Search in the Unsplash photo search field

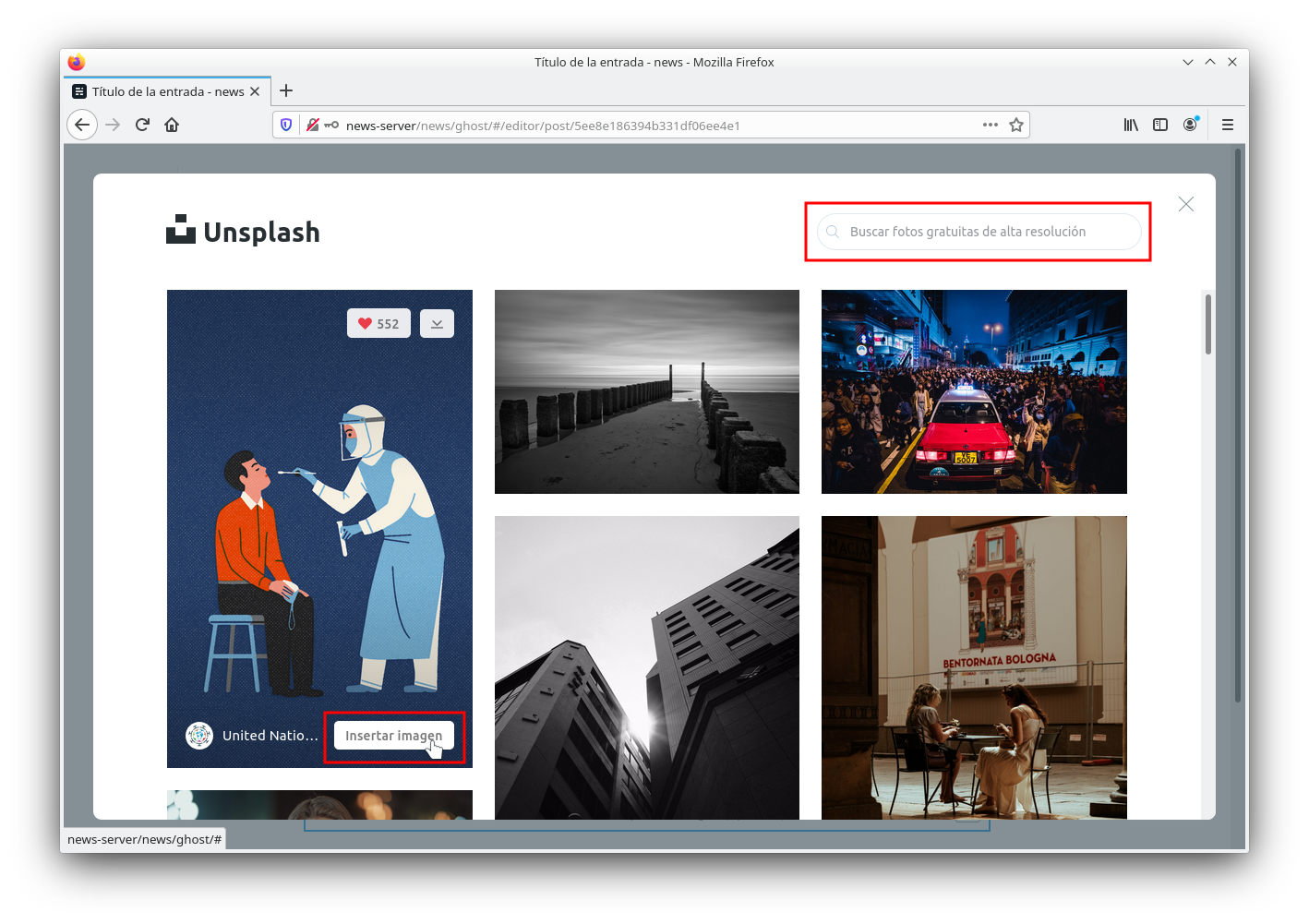[979, 232]
